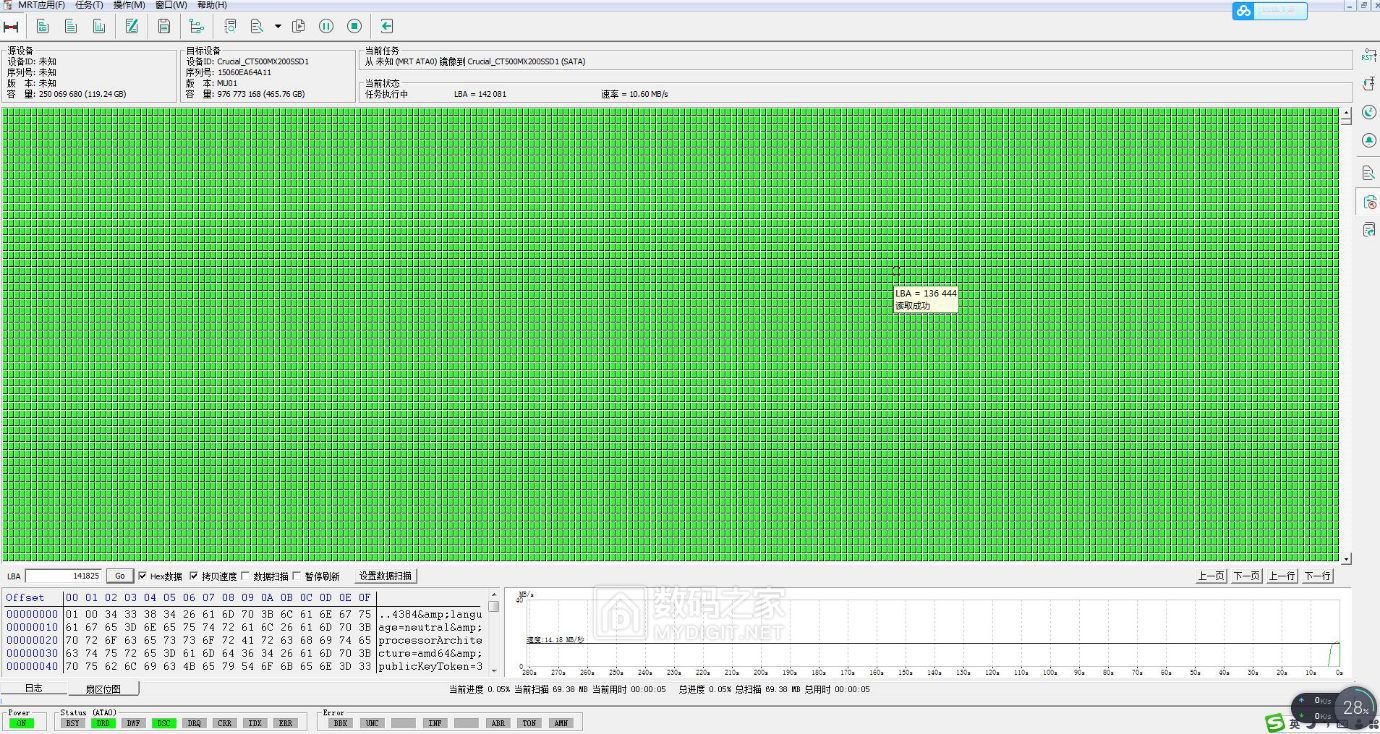Image resolution: width=1380 pixels, height=734 pixels.
Task: Click the 下一页 next page button
Action: [1246, 576]
